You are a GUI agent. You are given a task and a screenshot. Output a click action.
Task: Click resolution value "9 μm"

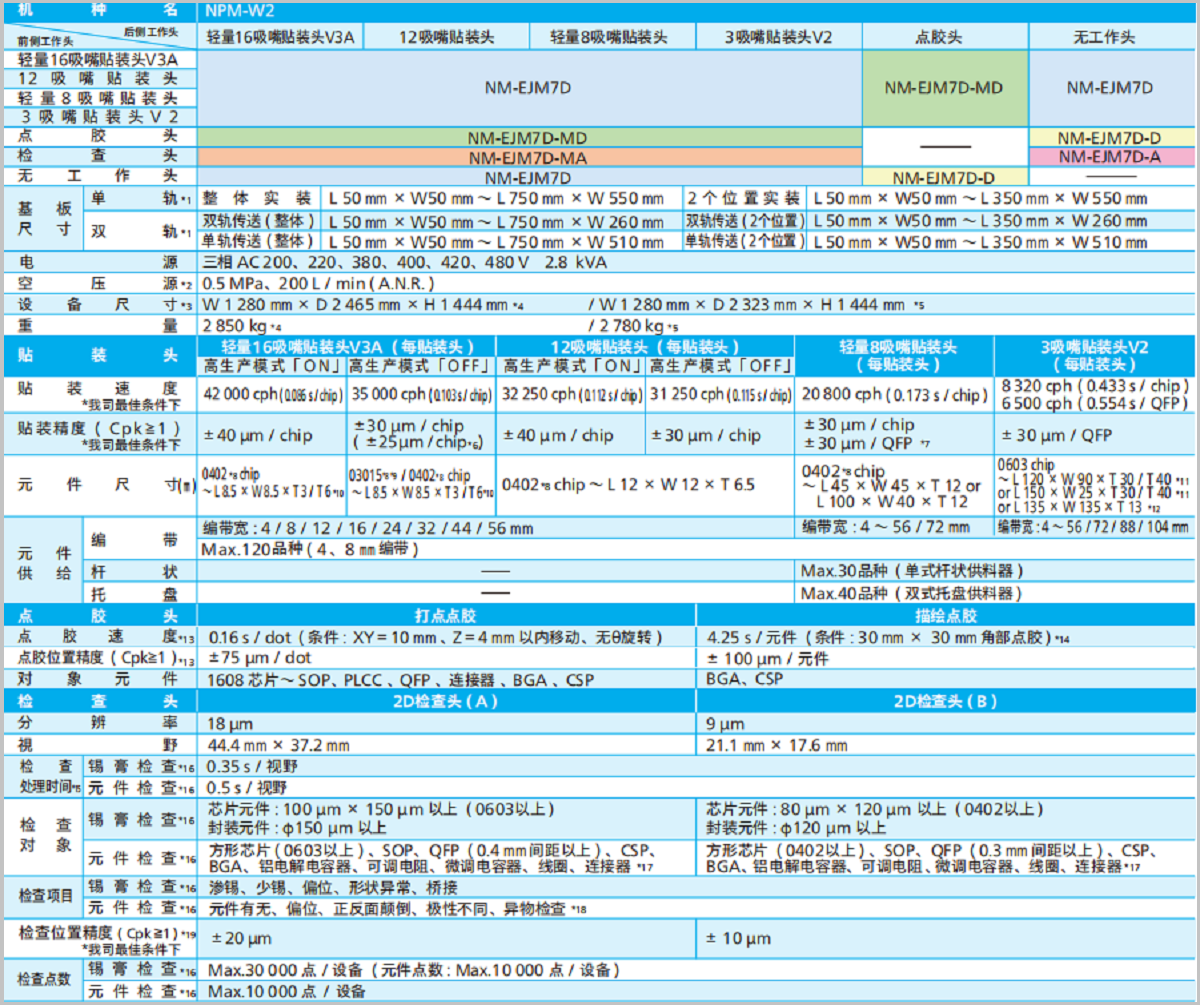pos(726,723)
